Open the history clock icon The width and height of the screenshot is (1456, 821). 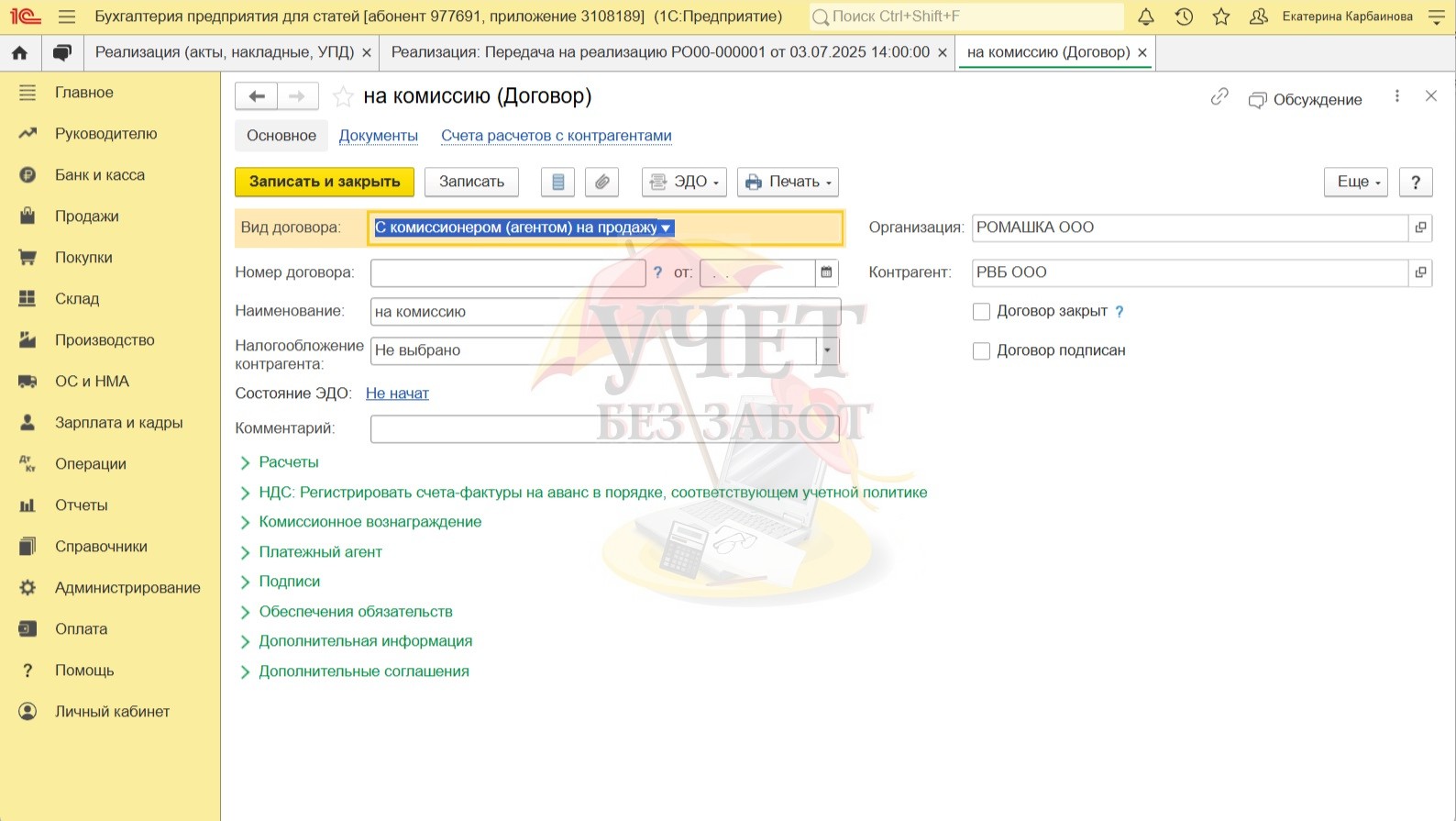click(x=1184, y=17)
